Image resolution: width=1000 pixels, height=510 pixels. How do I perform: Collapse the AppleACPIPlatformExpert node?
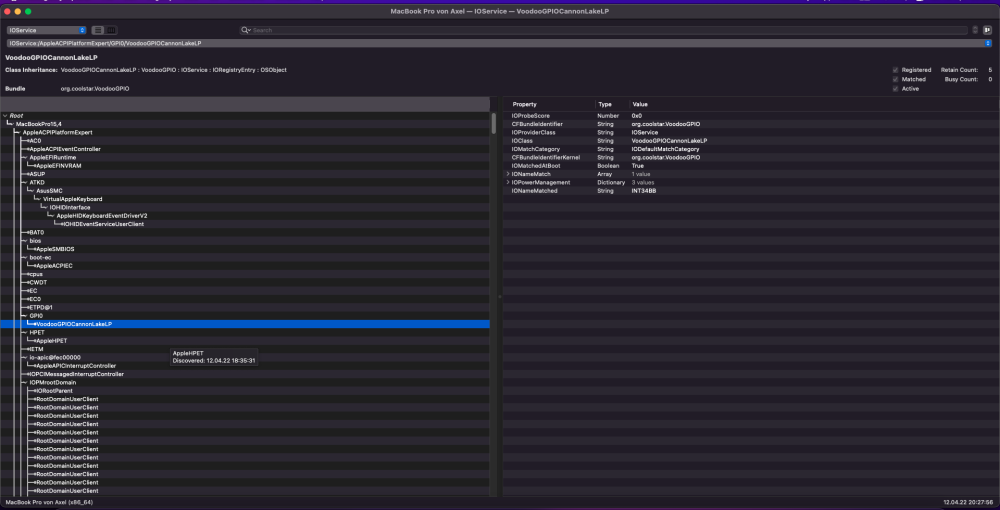coord(18,133)
